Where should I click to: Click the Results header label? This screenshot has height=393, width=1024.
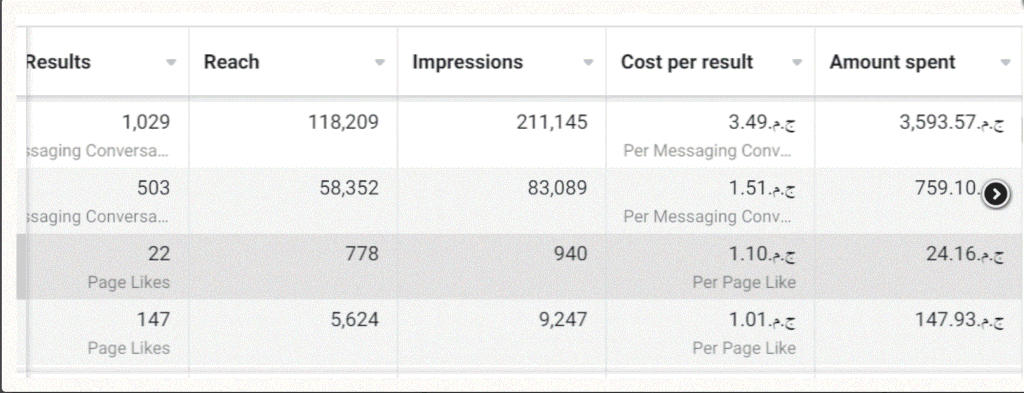pos(58,62)
